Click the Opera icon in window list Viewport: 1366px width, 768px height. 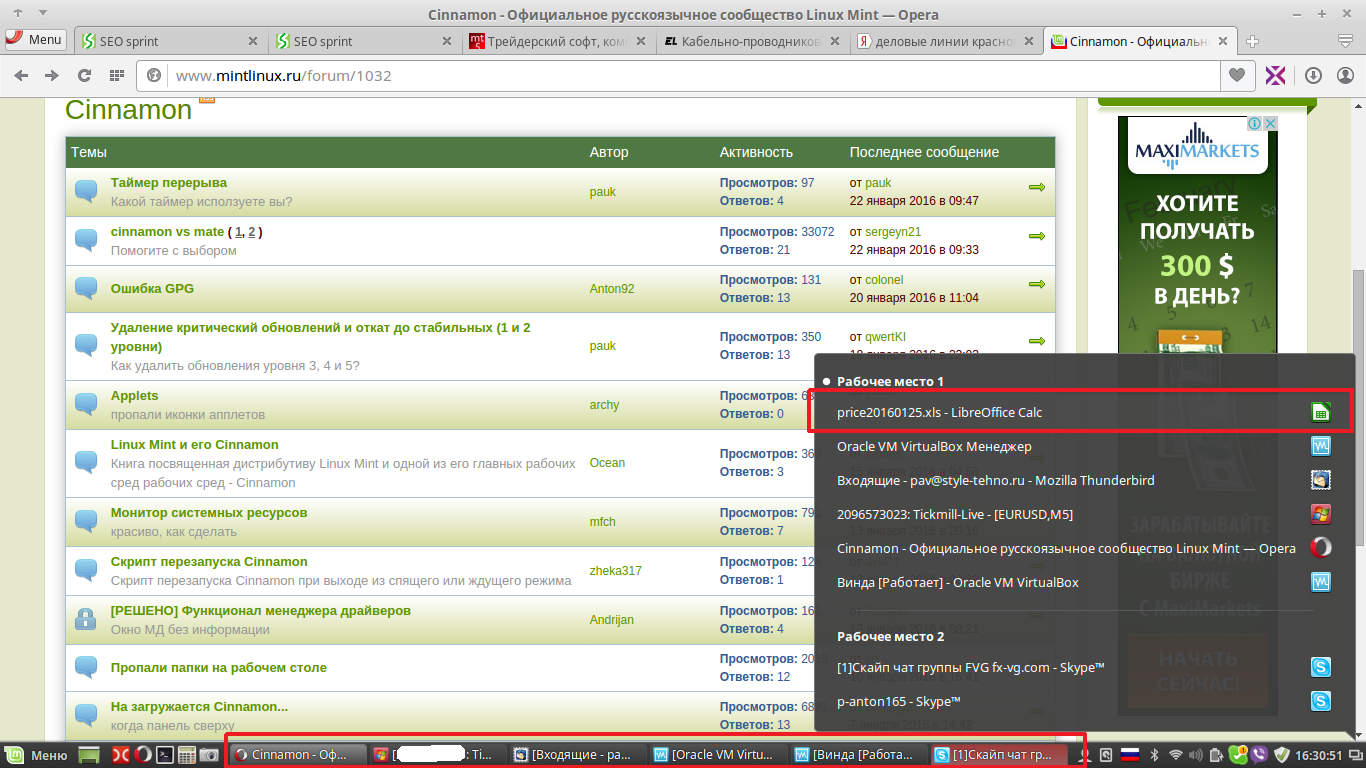tap(1321, 548)
